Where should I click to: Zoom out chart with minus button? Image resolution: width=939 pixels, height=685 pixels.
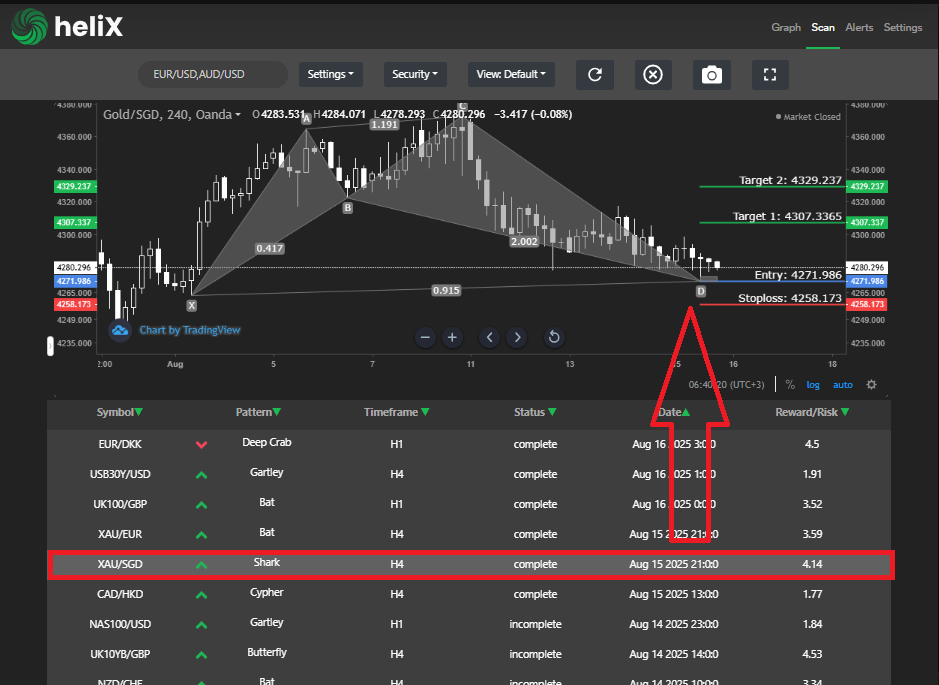[x=425, y=337]
